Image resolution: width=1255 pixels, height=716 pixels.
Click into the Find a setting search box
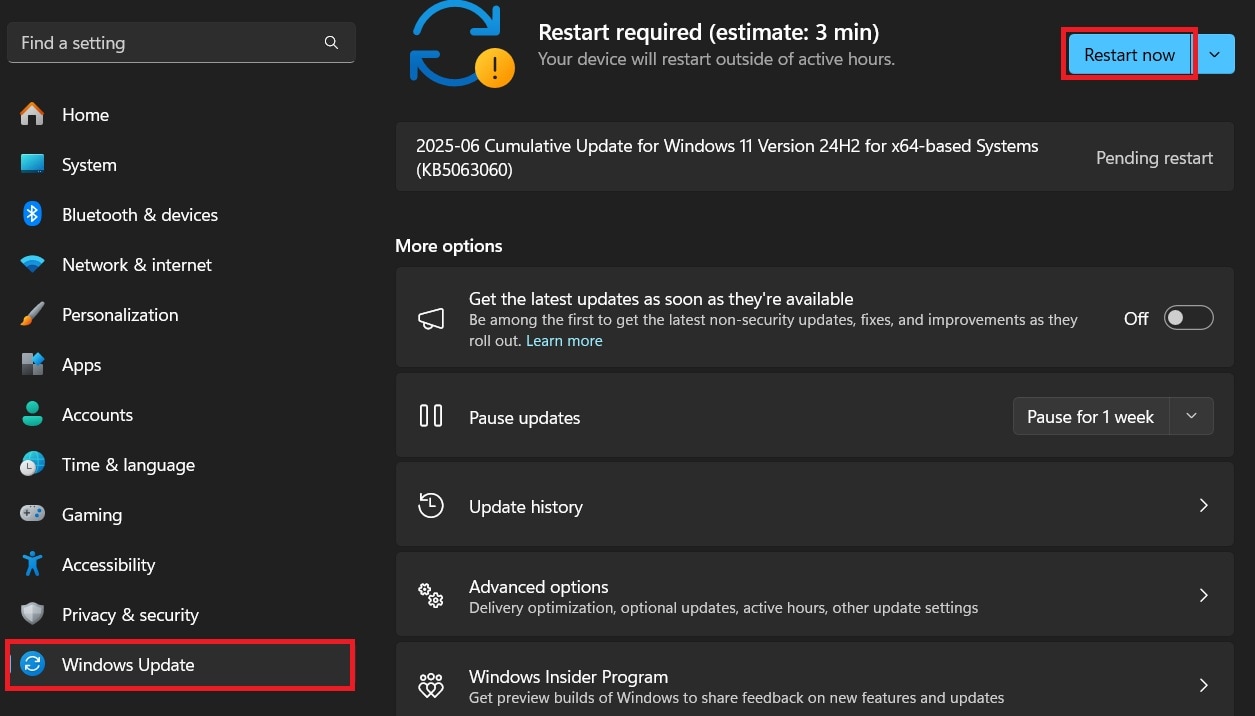181,43
